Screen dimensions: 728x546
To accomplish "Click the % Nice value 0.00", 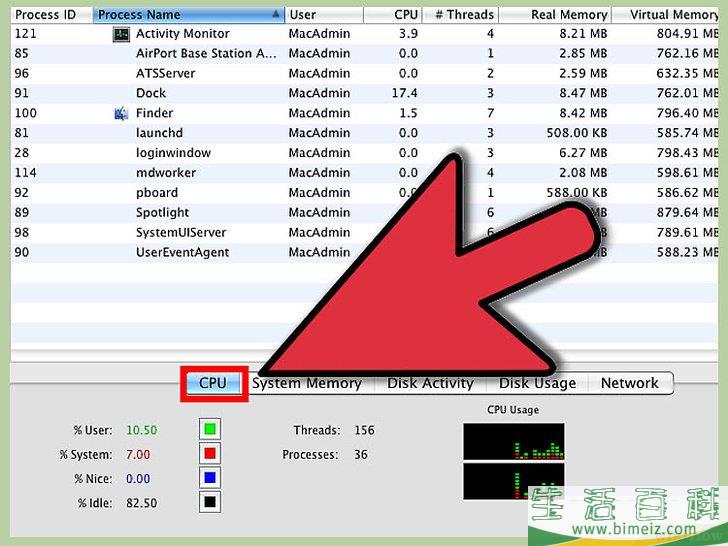I will [138, 479].
